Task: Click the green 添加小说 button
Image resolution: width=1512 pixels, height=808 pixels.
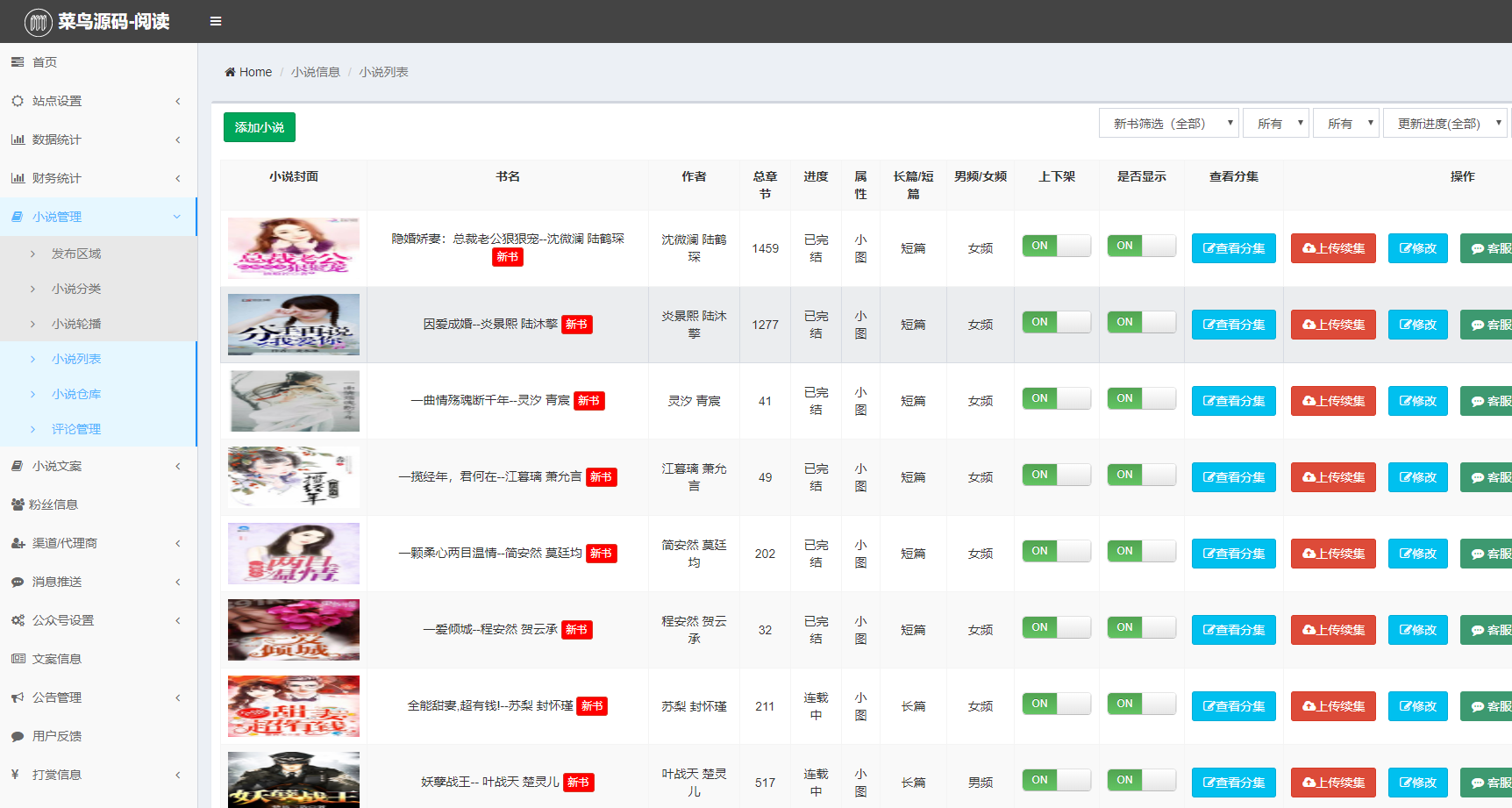Action: click(x=260, y=127)
